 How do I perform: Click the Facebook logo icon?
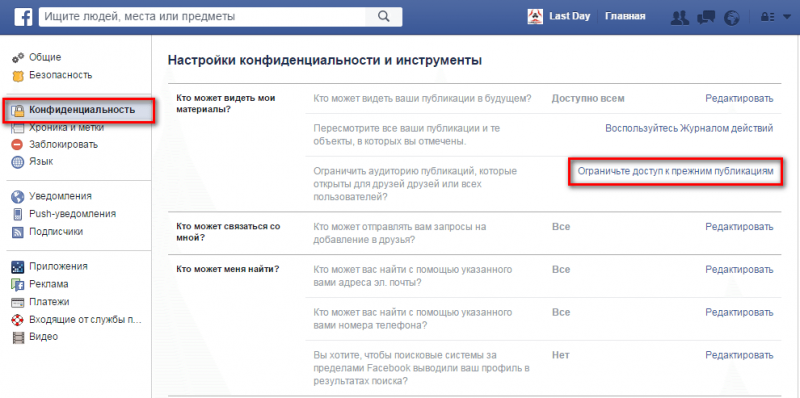coord(23,17)
